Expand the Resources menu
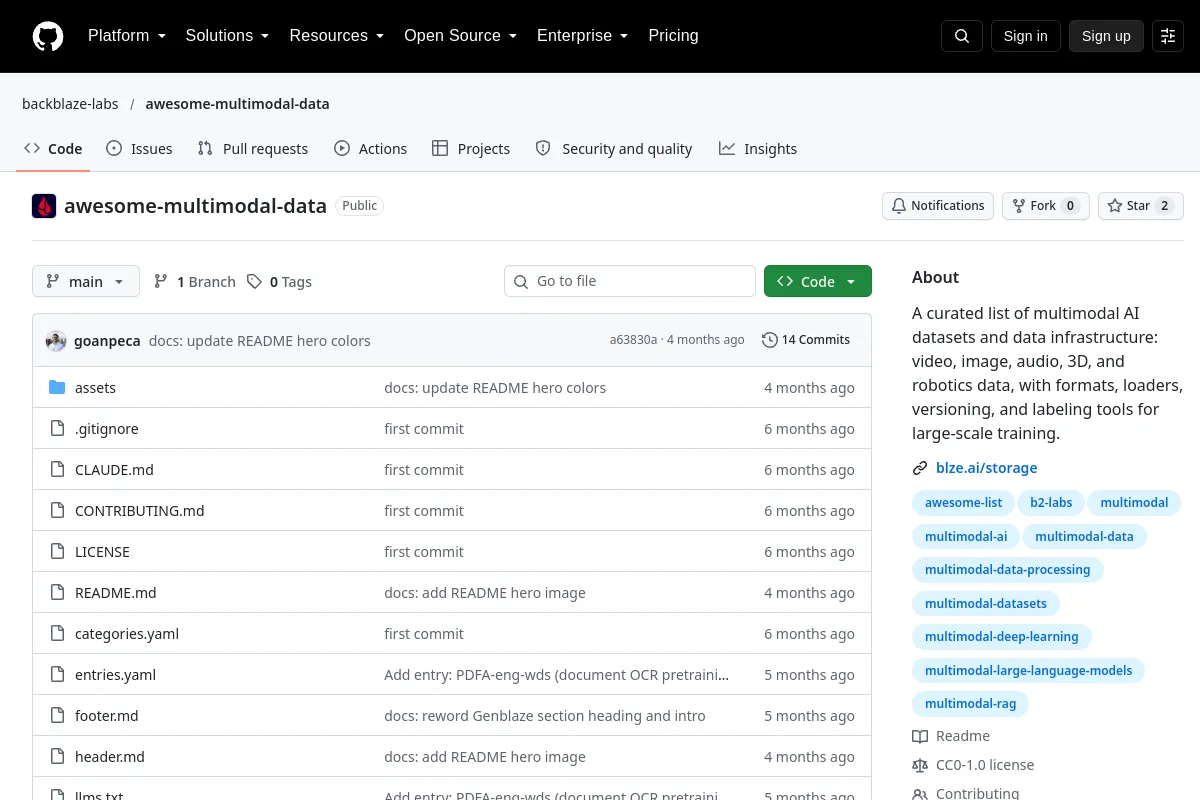 (337, 36)
